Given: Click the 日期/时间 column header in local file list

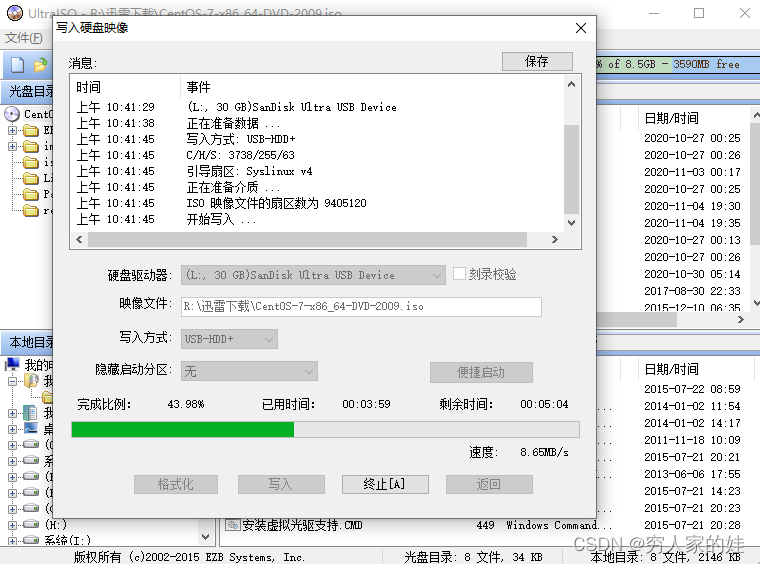Looking at the screenshot, I should [x=672, y=369].
